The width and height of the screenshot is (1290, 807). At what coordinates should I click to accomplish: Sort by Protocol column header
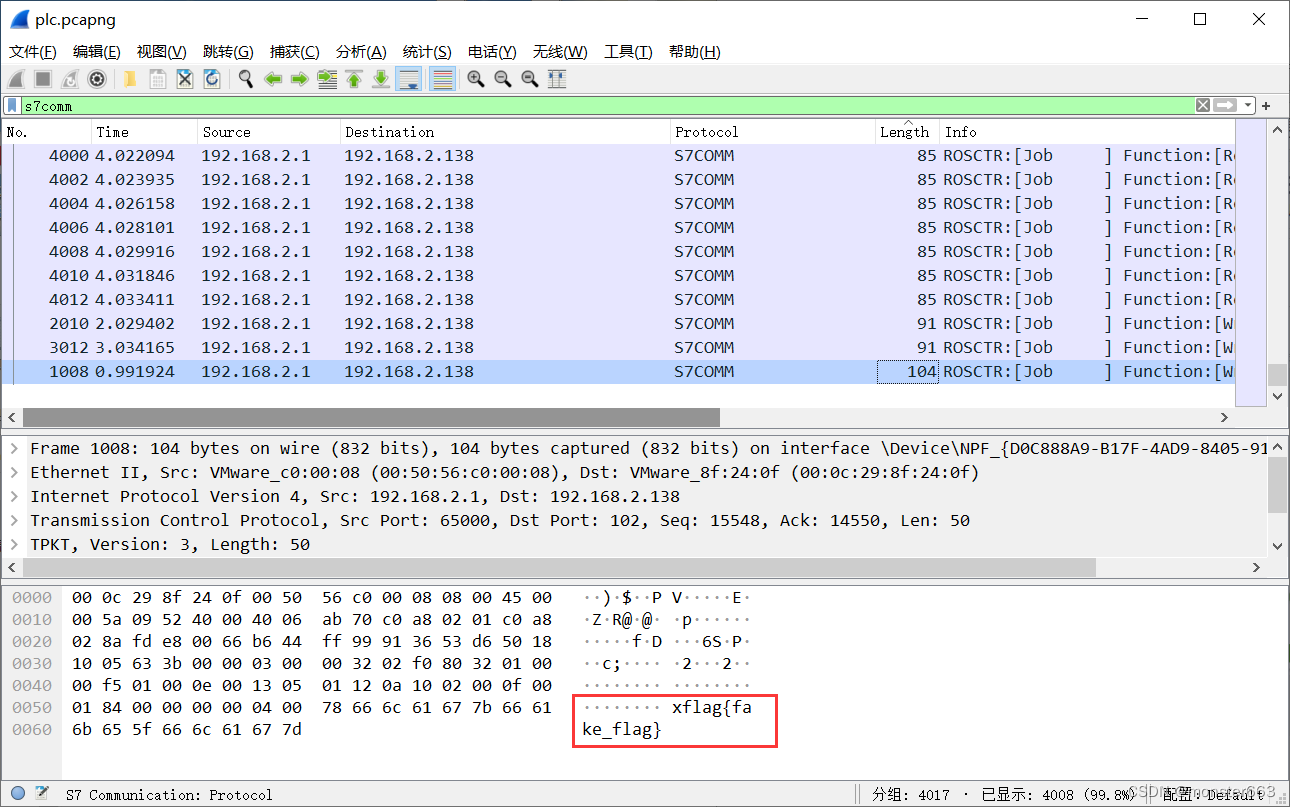pos(772,132)
